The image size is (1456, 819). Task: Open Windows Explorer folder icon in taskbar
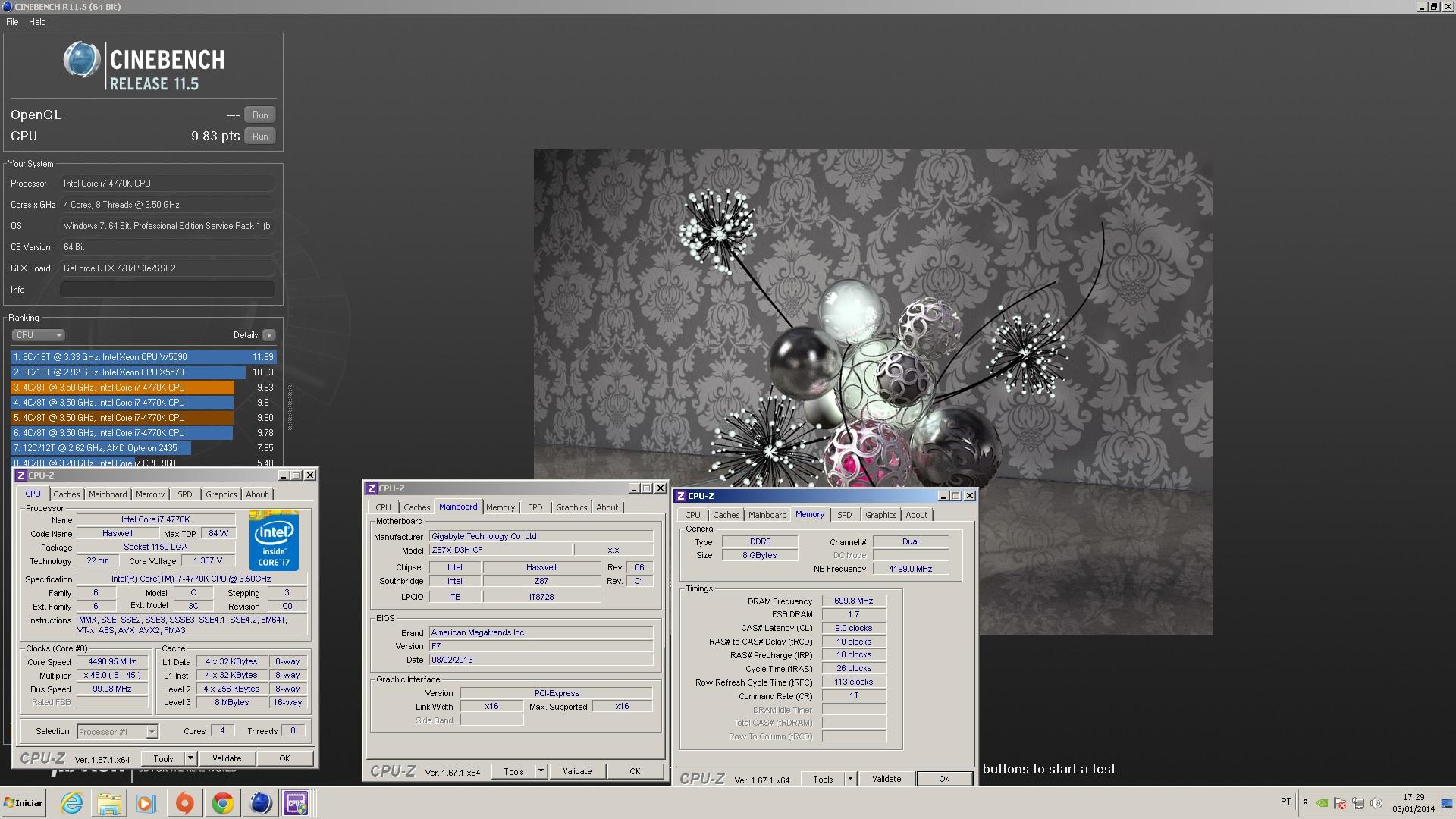point(109,803)
